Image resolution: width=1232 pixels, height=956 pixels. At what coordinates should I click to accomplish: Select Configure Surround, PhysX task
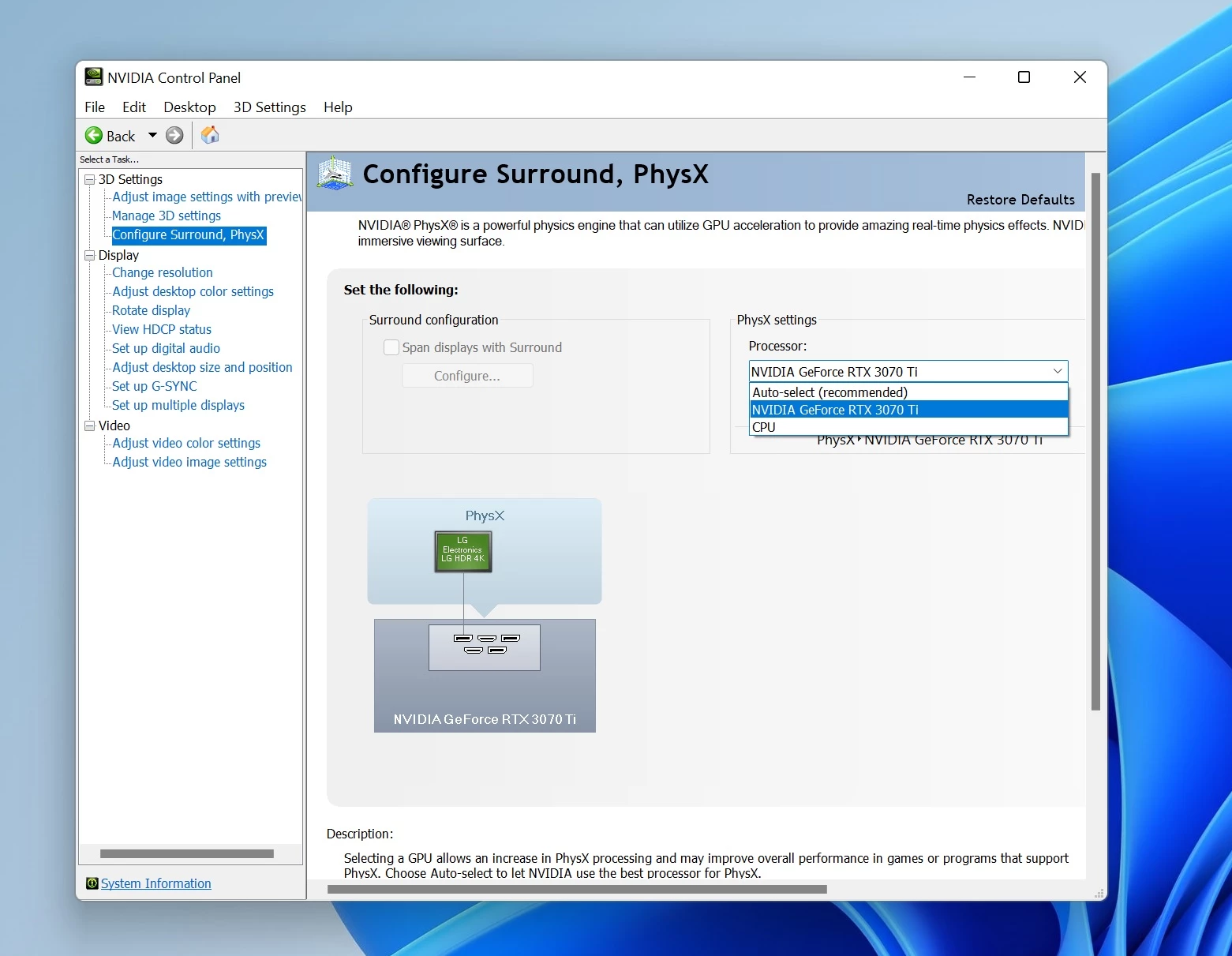tap(189, 234)
